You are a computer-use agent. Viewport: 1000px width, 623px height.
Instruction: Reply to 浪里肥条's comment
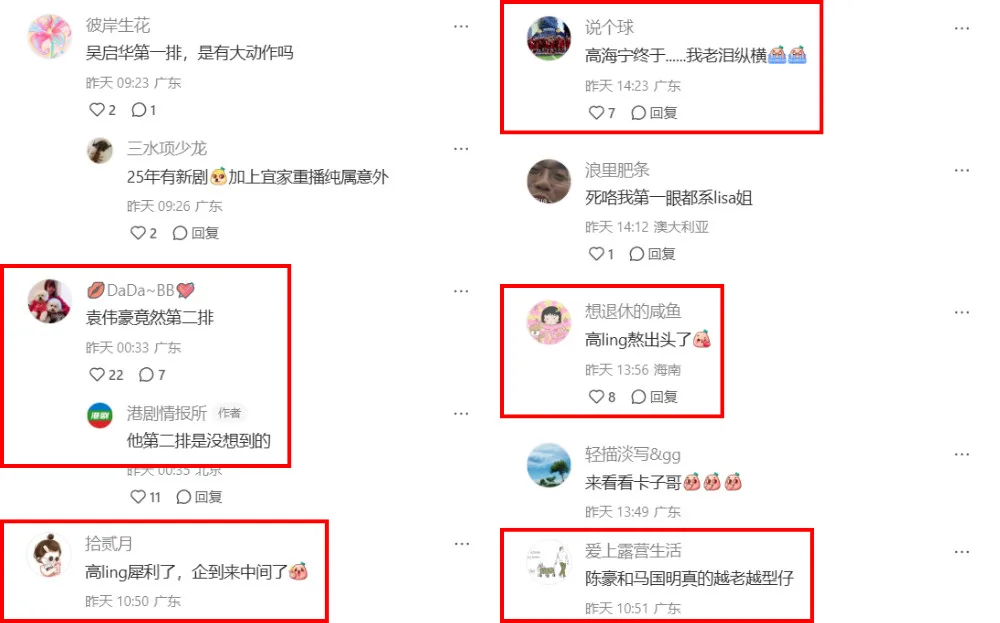pyautogui.click(x=652, y=254)
